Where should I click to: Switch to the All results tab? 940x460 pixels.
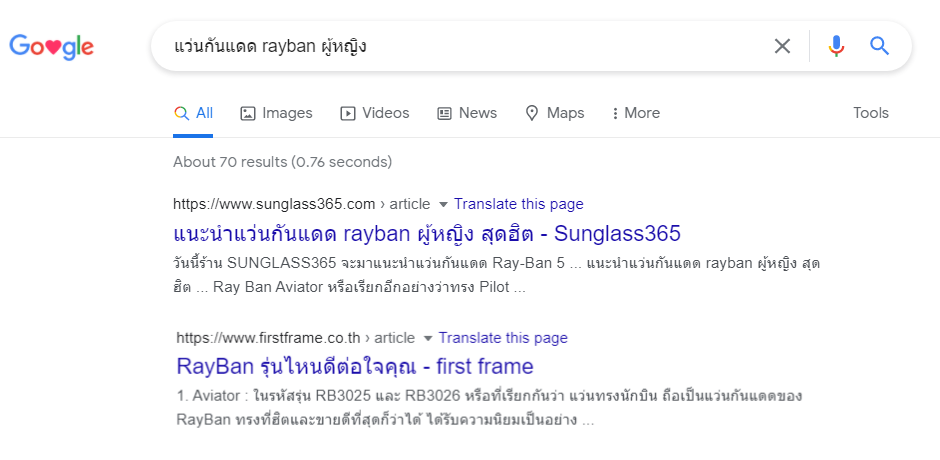194,114
